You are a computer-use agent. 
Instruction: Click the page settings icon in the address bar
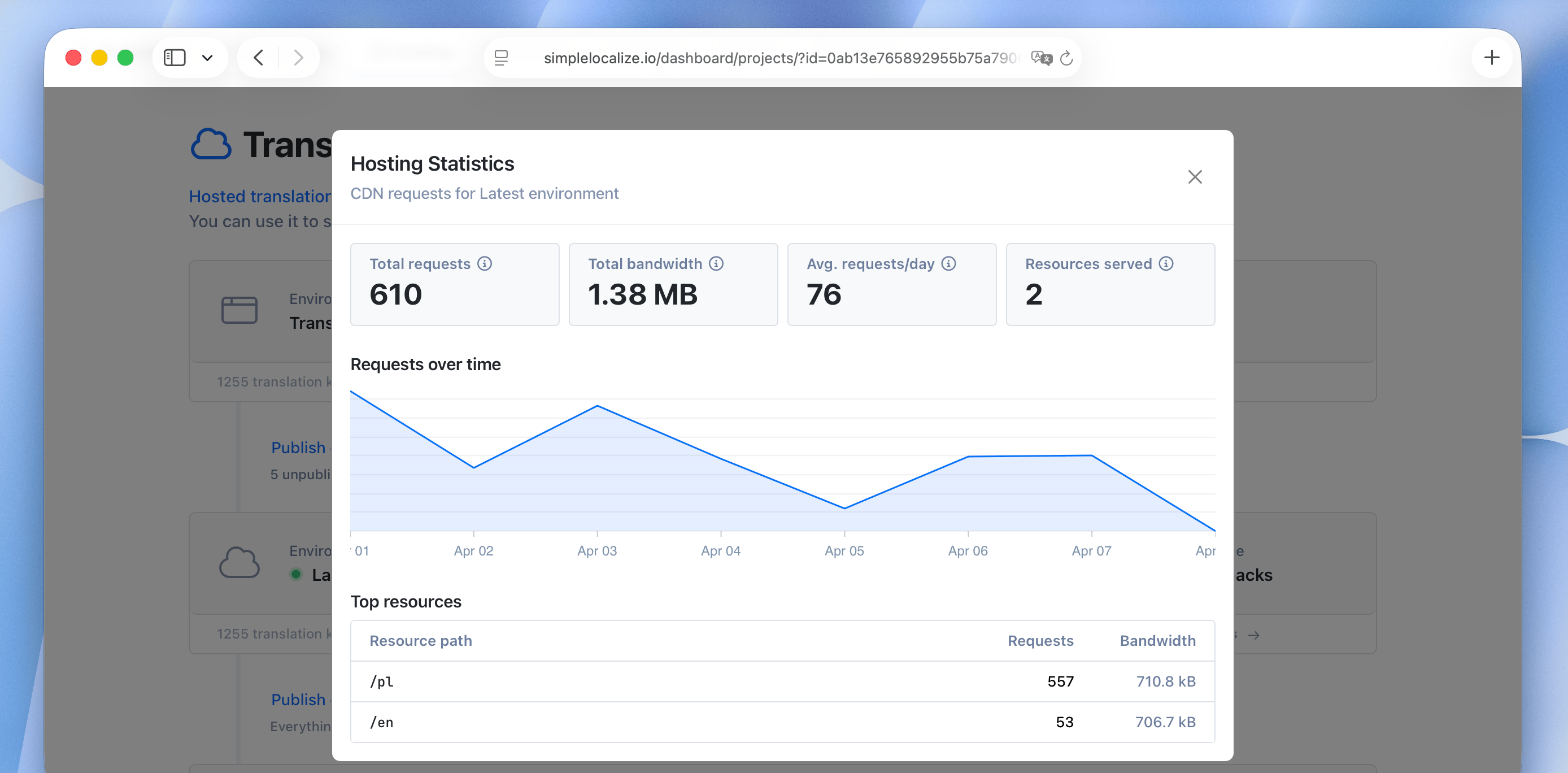pyautogui.click(x=501, y=57)
